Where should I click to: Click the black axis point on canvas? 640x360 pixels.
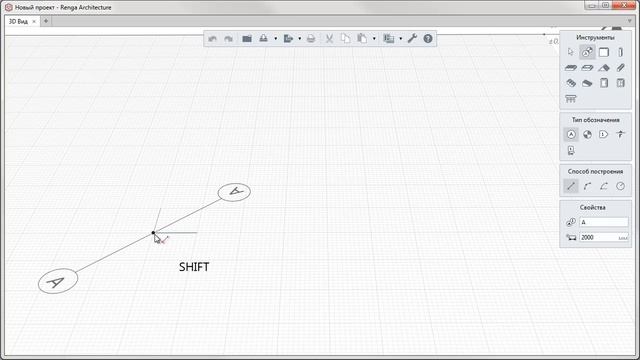click(153, 233)
